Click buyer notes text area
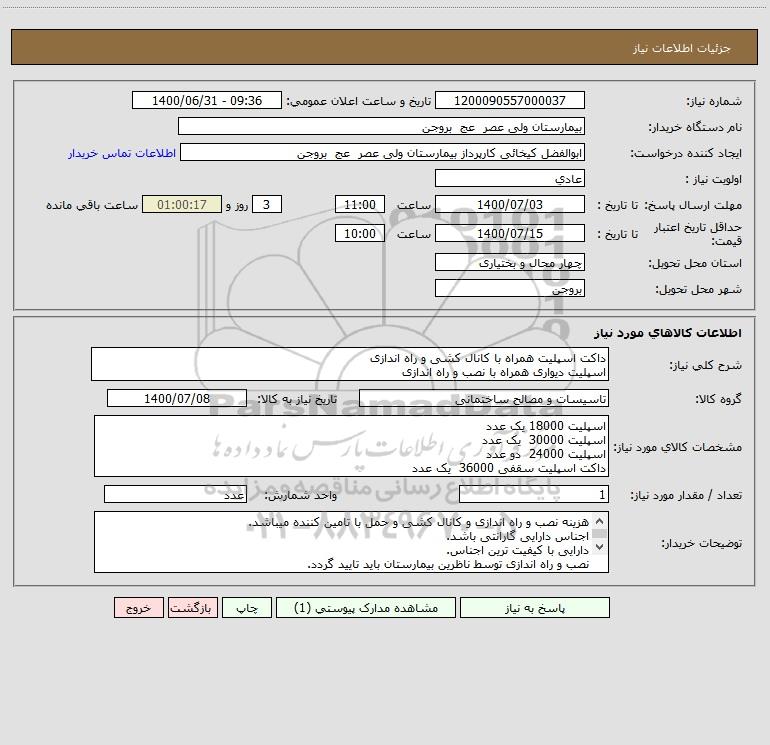The height and width of the screenshot is (745, 770). (x=351, y=542)
